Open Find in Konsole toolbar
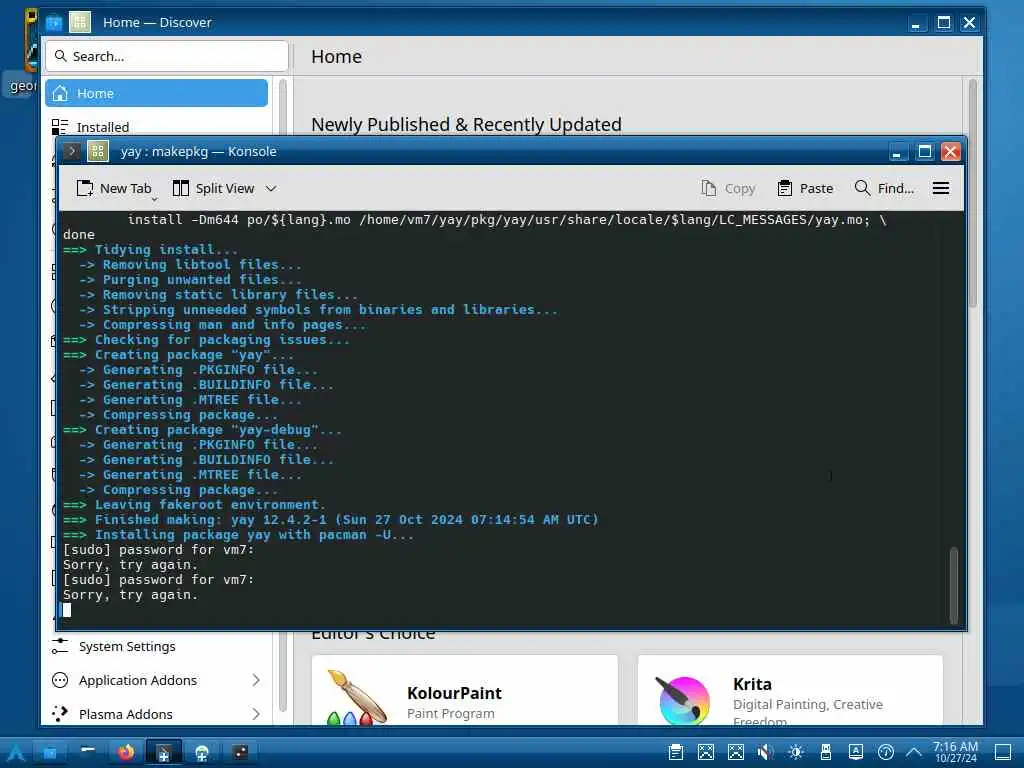Screen dimensions: 1024x768 (x=884, y=188)
